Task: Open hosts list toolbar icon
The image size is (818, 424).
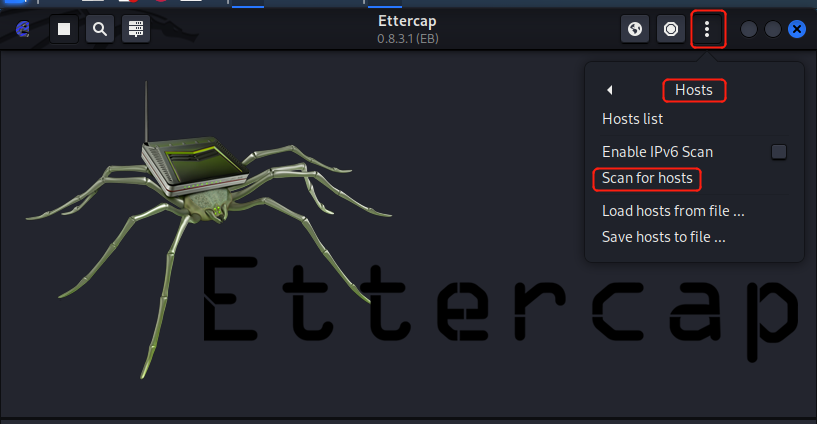Action: (x=136, y=29)
